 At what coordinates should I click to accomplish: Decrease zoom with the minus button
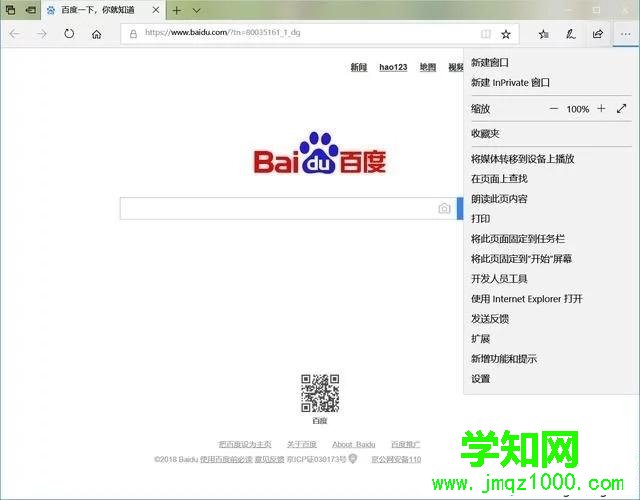coord(553,109)
